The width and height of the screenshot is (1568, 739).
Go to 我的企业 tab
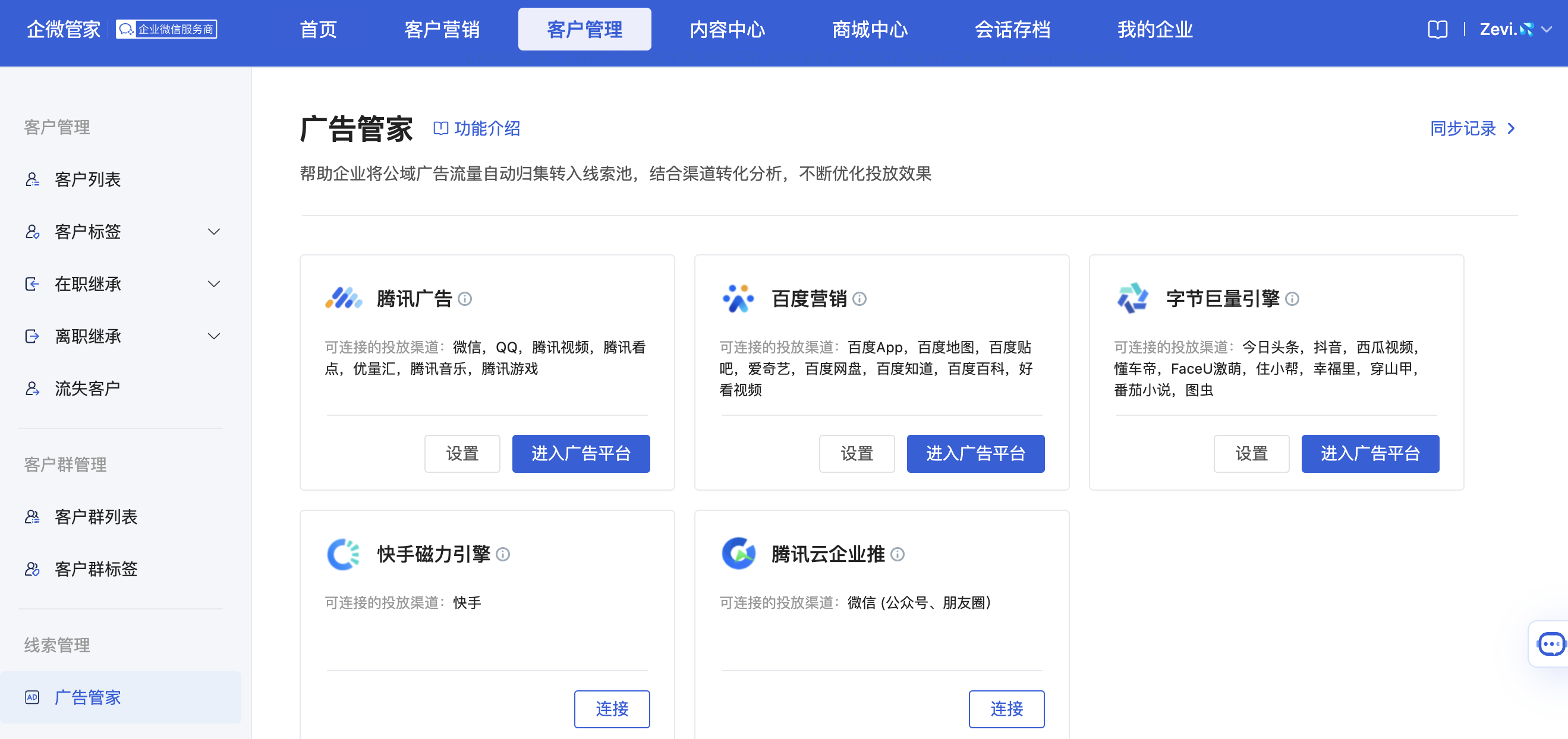point(1154,29)
